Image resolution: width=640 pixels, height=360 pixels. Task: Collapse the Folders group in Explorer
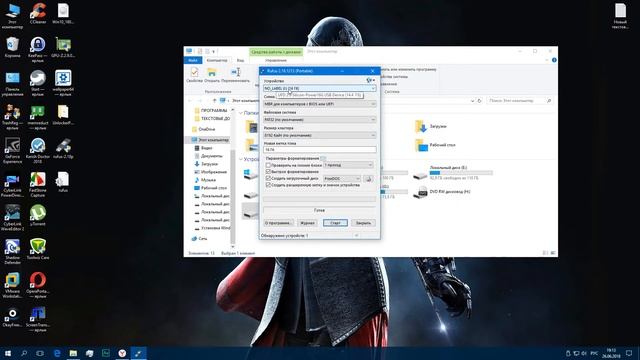click(241, 113)
